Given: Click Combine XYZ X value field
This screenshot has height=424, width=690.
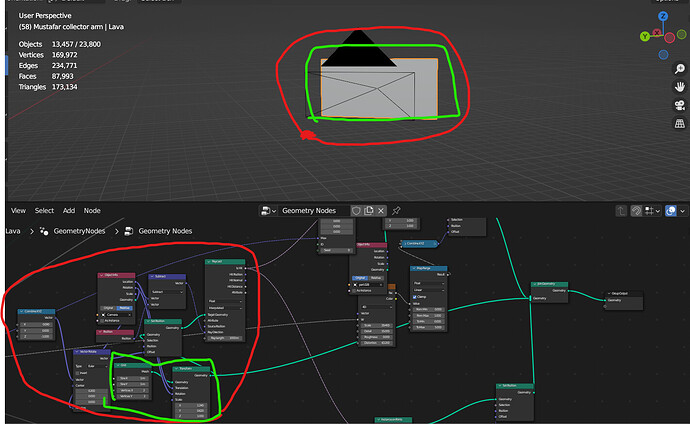Looking at the screenshot, I should tap(37, 325).
